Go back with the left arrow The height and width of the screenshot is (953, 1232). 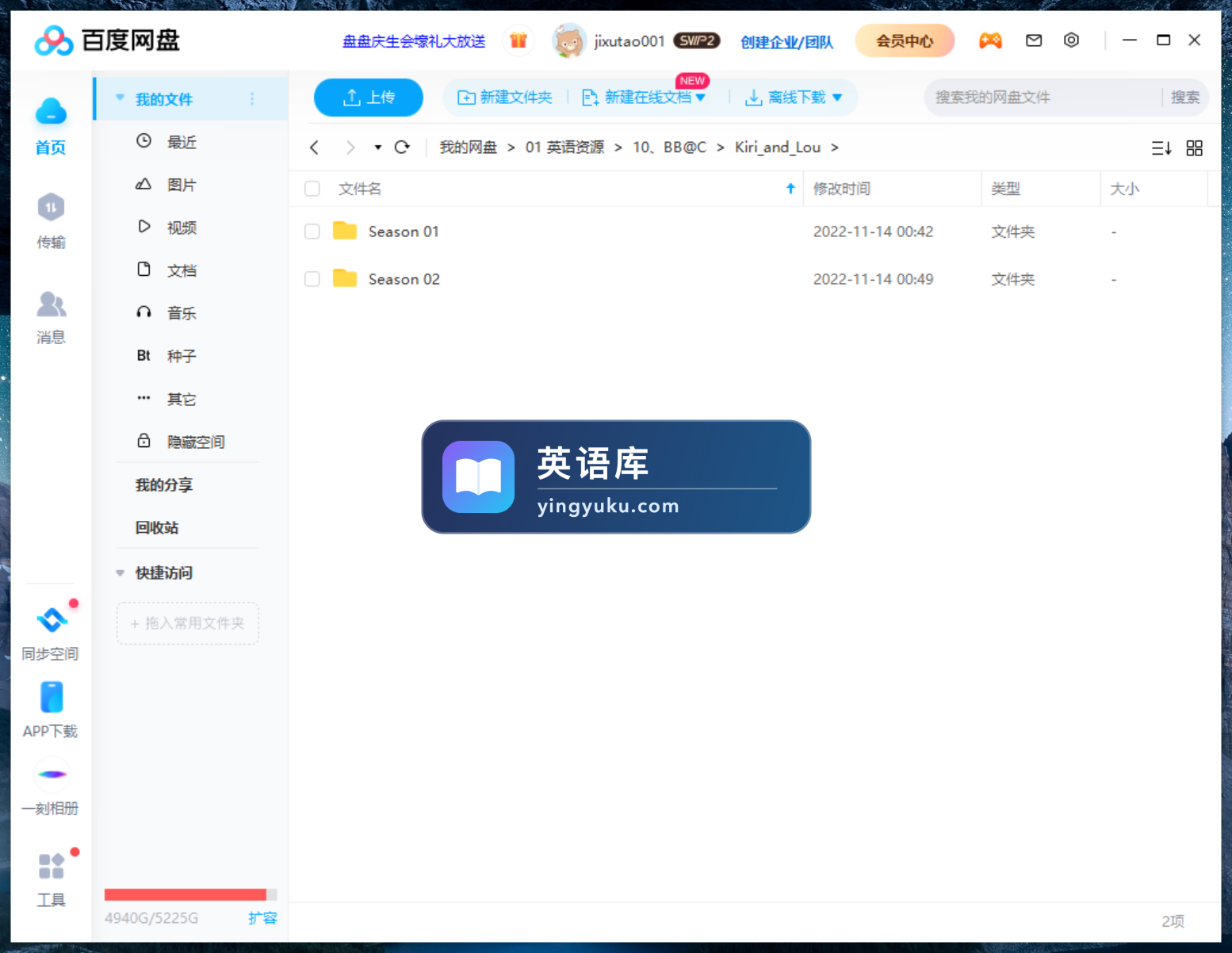(x=315, y=147)
